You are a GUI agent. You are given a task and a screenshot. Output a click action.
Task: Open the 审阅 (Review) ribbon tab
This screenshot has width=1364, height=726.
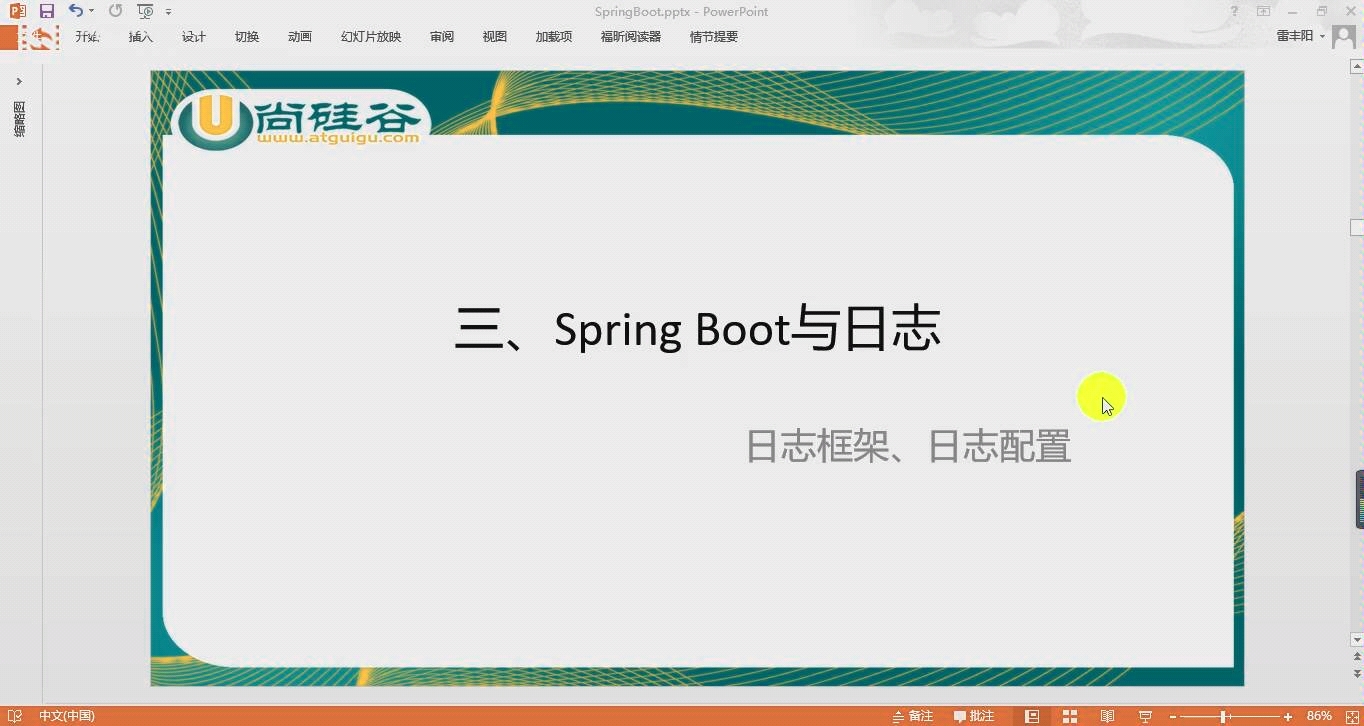click(x=442, y=37)
